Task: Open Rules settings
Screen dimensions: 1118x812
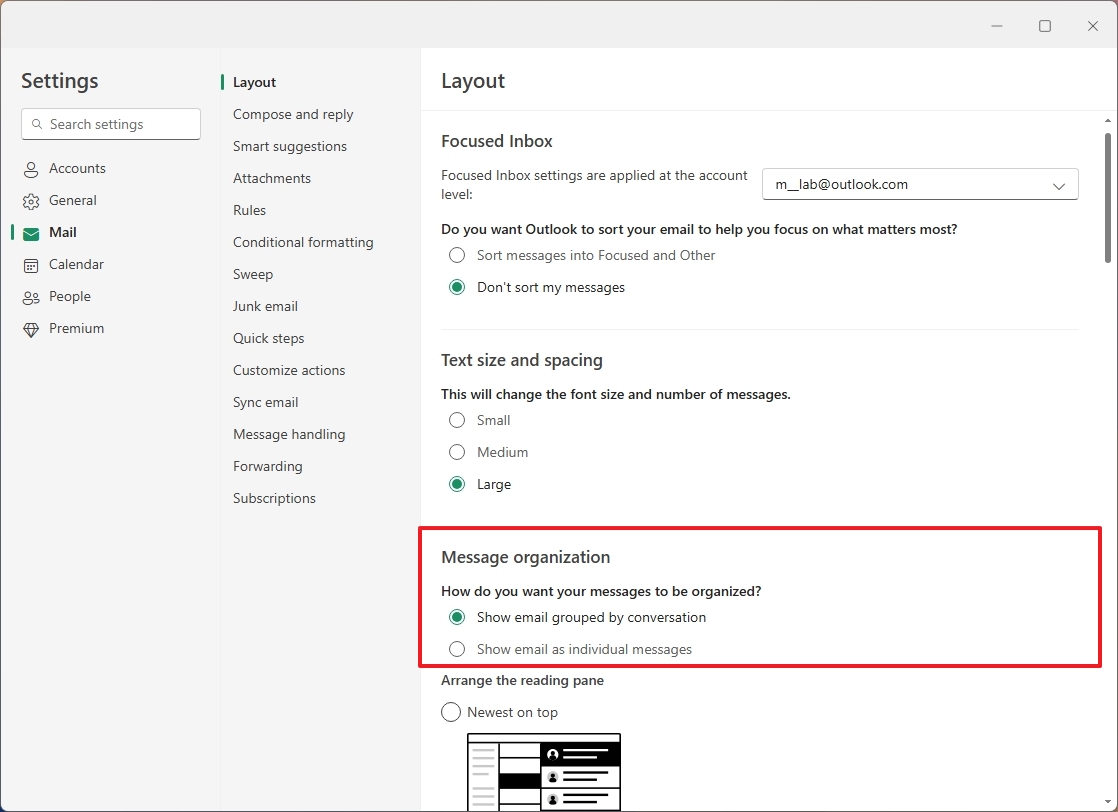Action: 250,211
